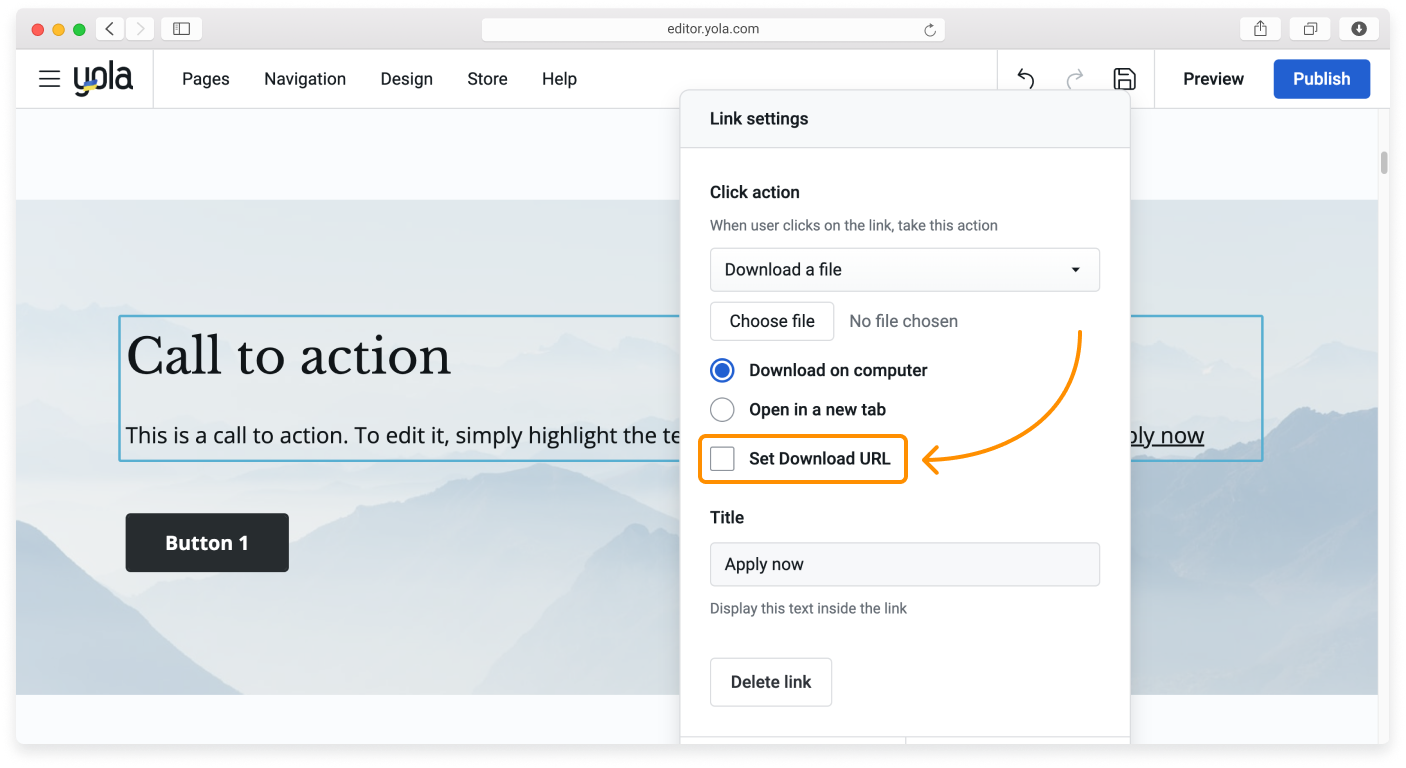The width and height of the screenshot is (1406, 768).
Task: Click the redo arrow icon
Action: pyautogui.click(x=1075, y=79)
